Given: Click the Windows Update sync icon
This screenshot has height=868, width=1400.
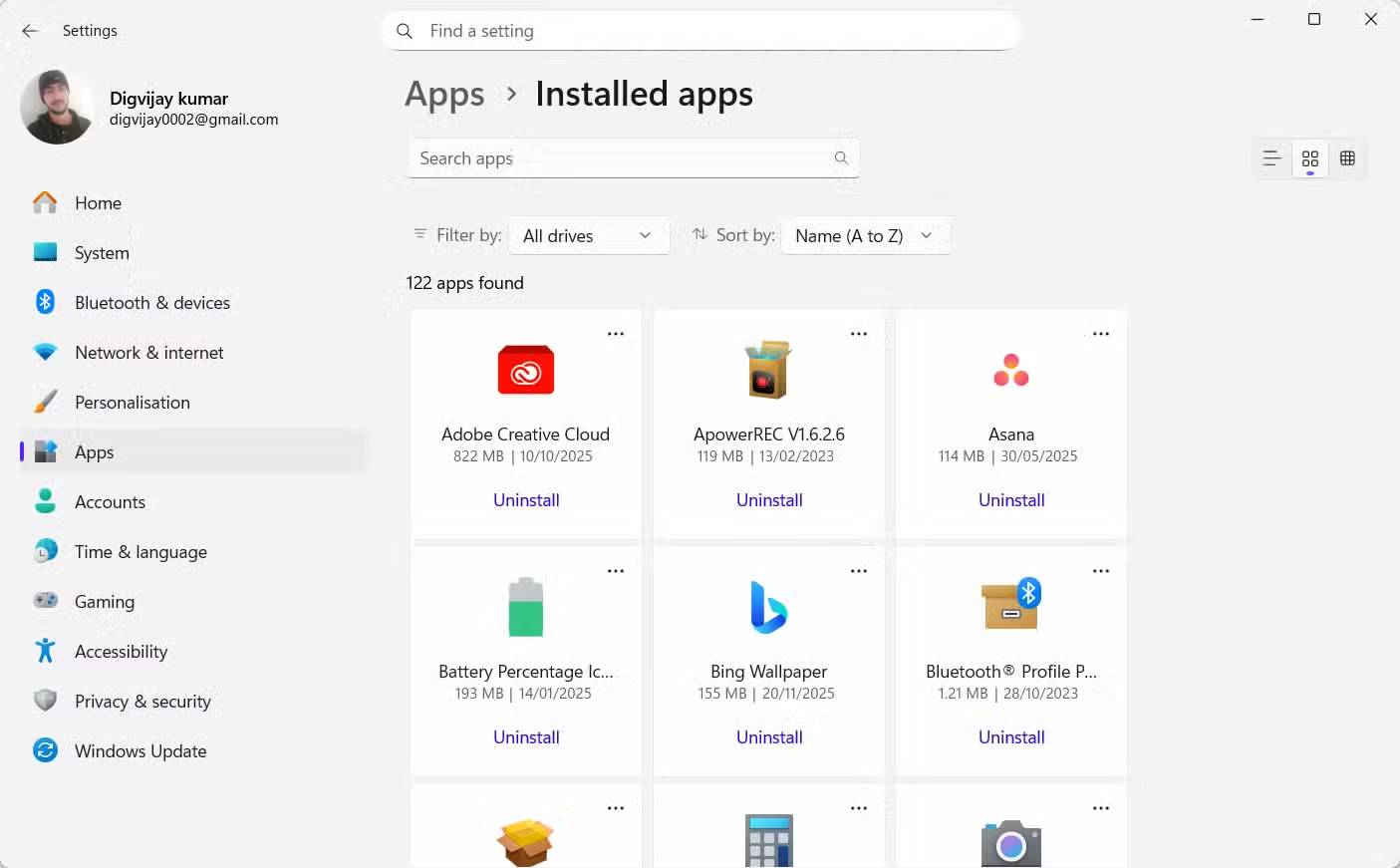Looking at the screenshot, I should click(x=45, y=750).
